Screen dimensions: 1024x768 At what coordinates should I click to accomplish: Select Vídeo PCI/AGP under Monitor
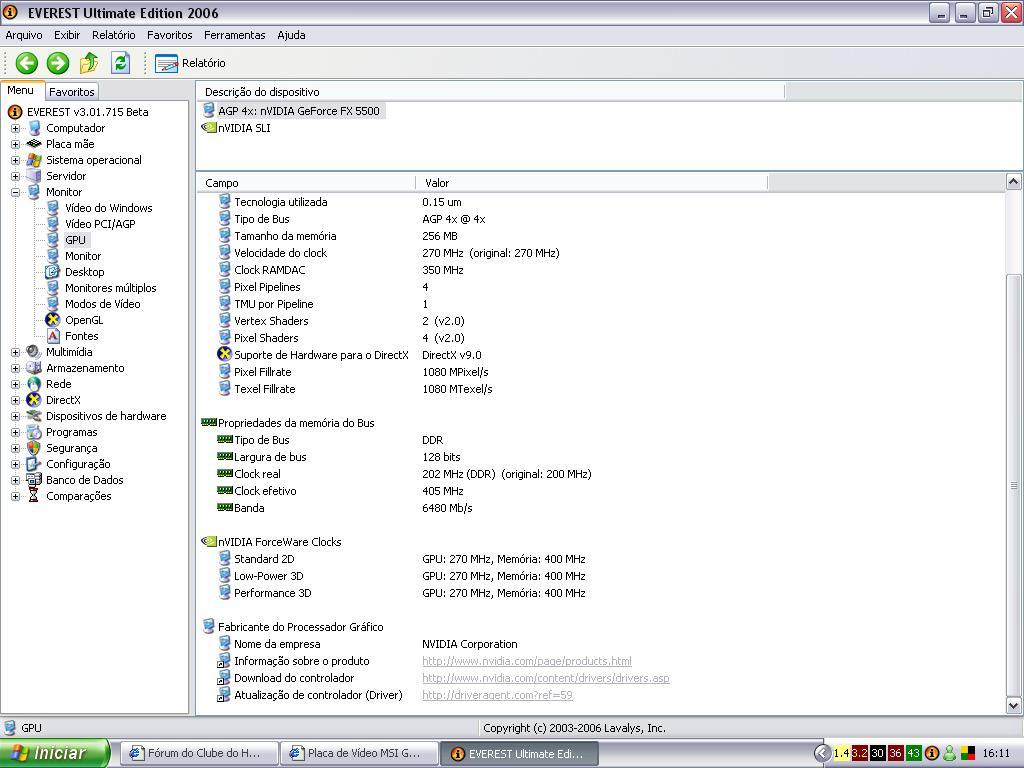tap(100, 224)
